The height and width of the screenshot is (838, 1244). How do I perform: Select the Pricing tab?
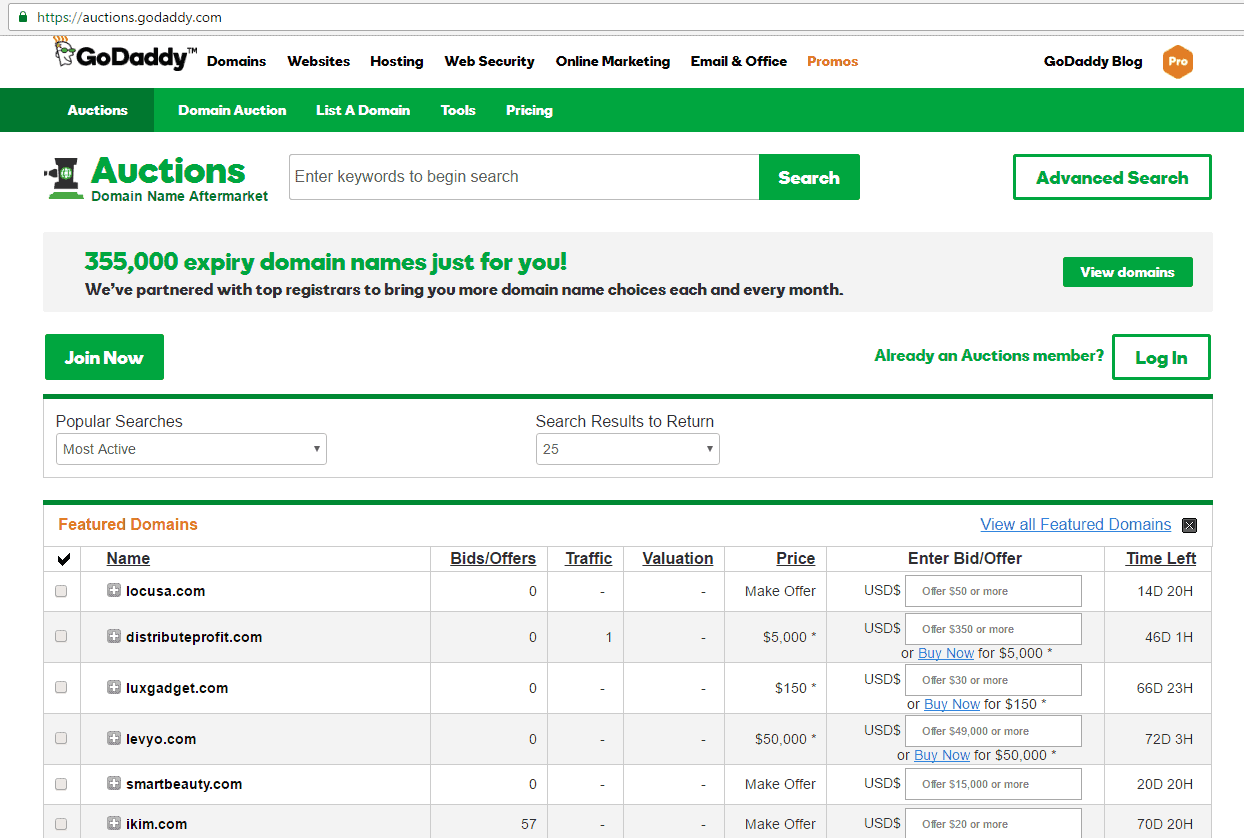[x=529, y=110]
